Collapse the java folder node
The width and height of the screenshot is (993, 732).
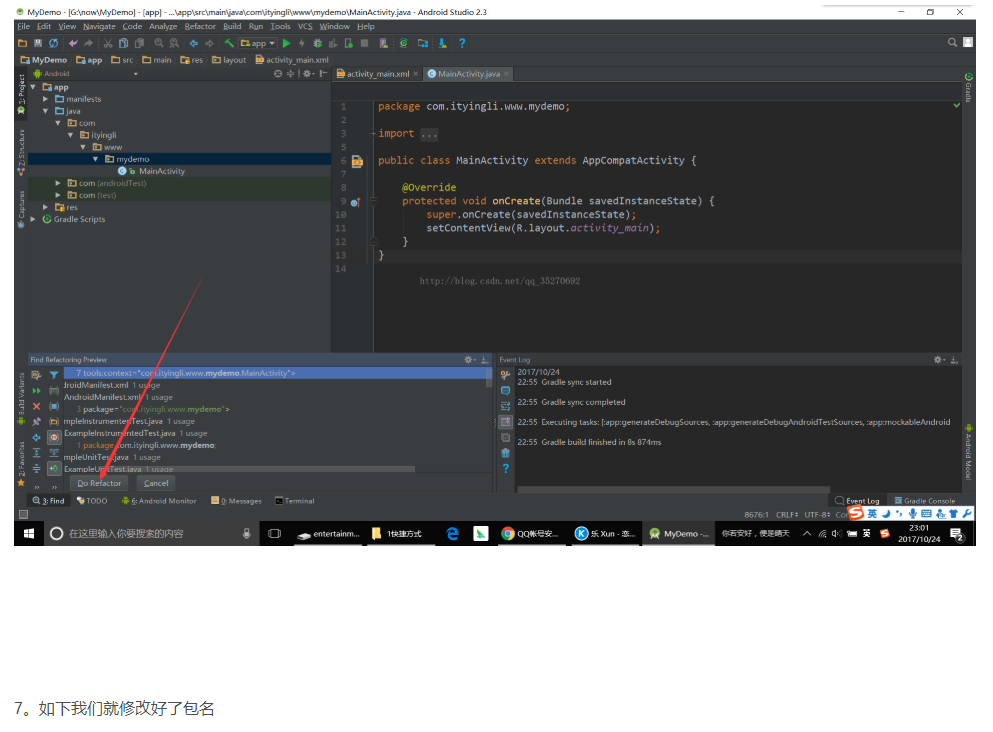click(46, 111)
